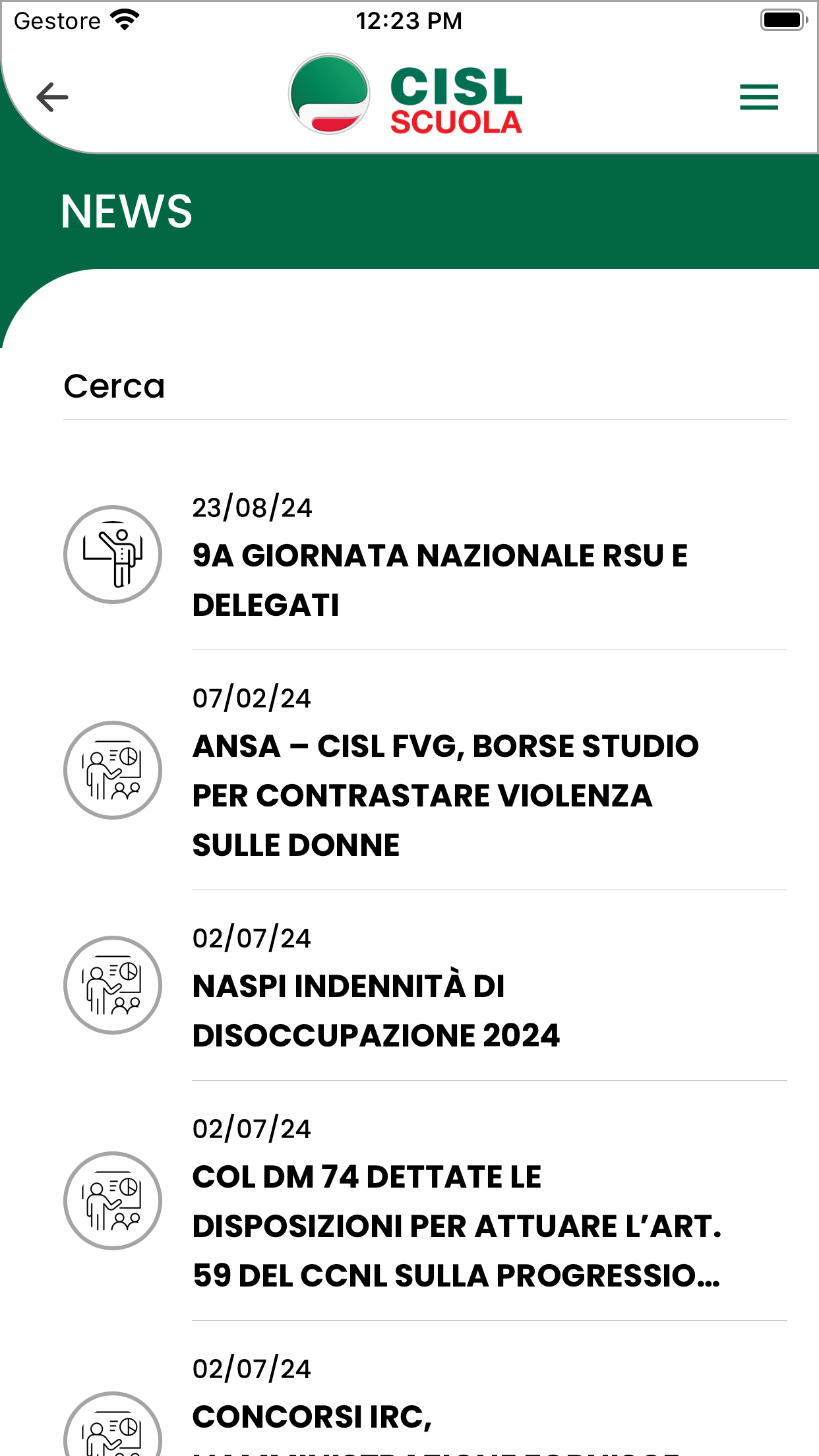The height and width of the screenshot is (1456, 819).
Task: Tap the training icon beside NASPI Indennità
Action: [x=113, y=985]
